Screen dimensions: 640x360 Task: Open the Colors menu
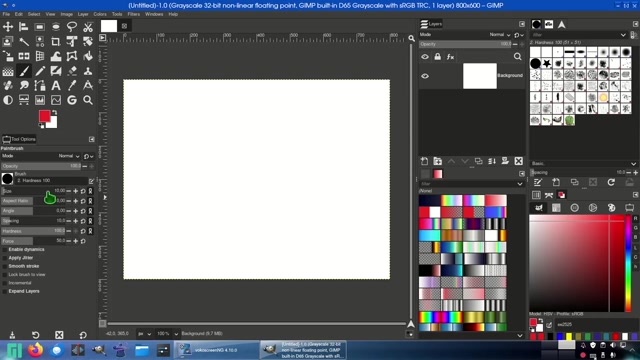point(100,14)
